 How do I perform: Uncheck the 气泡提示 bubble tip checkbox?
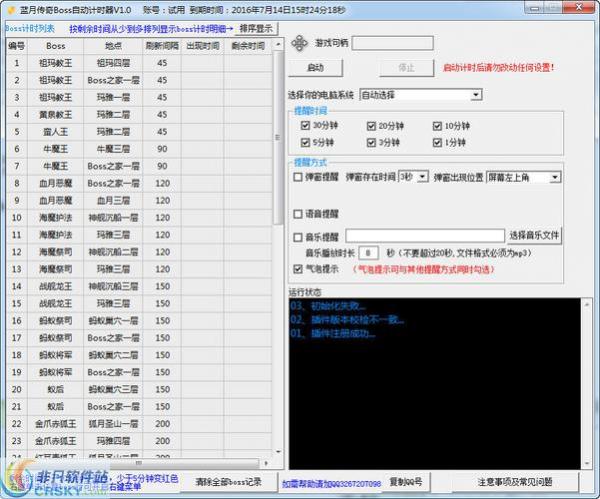pos(298,269)
